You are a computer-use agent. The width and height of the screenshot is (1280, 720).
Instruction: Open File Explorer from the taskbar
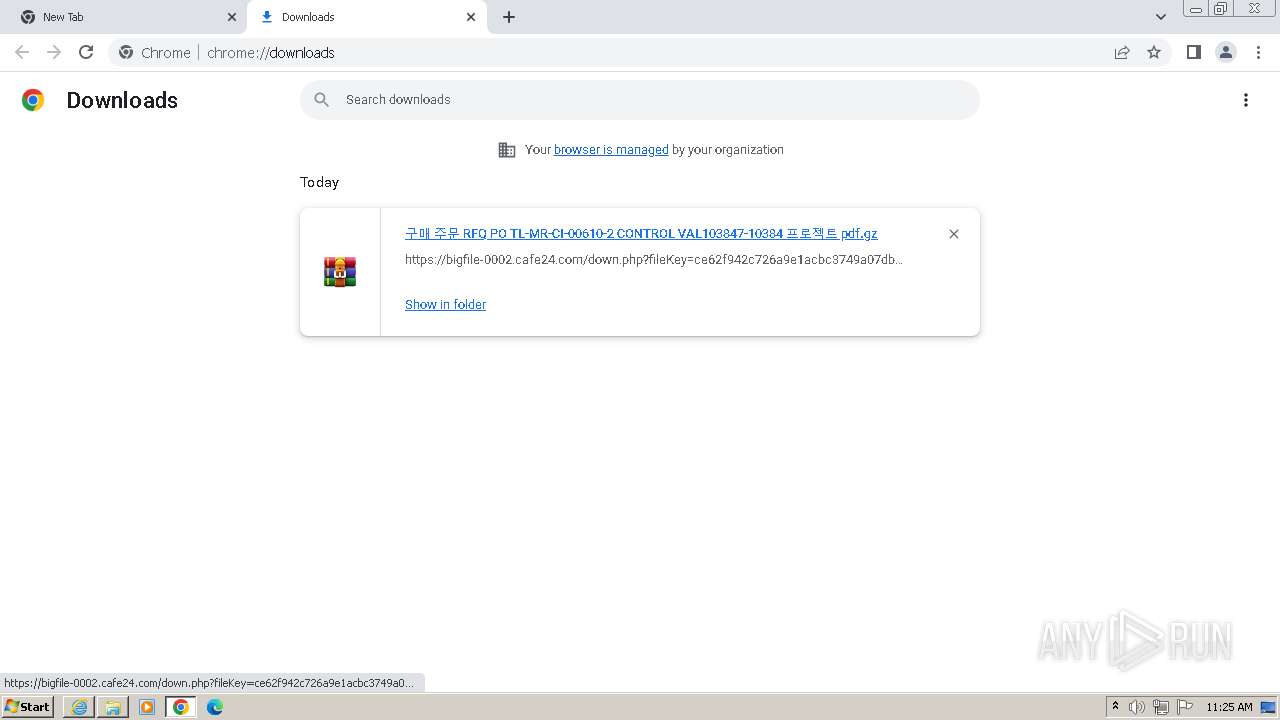113,707
